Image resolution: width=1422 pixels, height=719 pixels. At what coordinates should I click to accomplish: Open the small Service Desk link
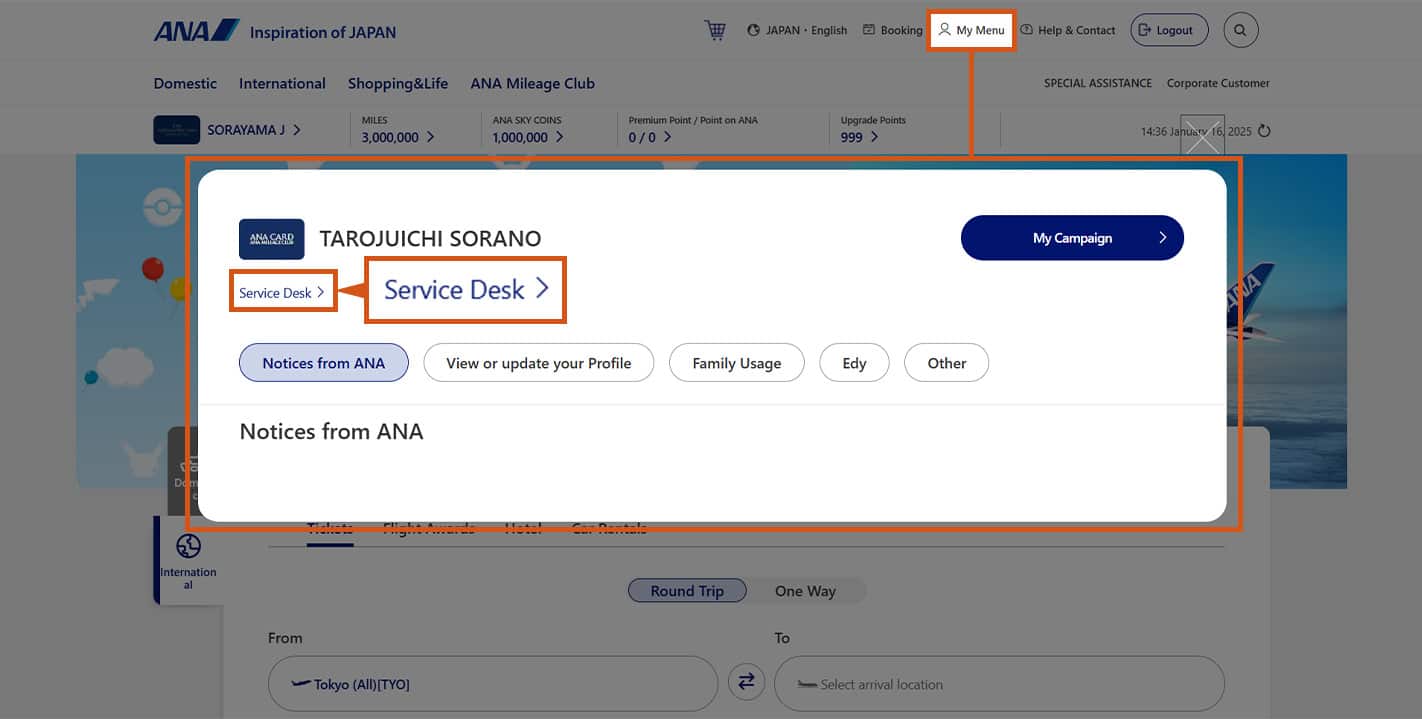282,293
